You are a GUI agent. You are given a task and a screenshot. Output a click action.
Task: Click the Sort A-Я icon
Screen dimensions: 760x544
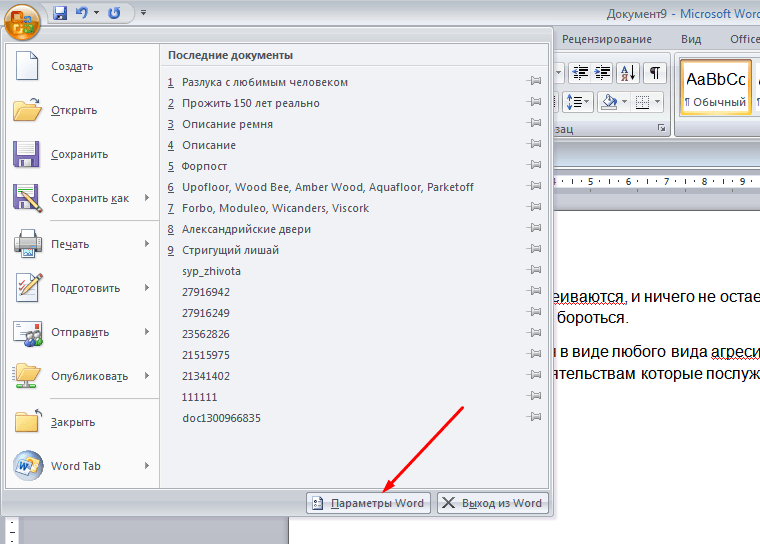628,73
